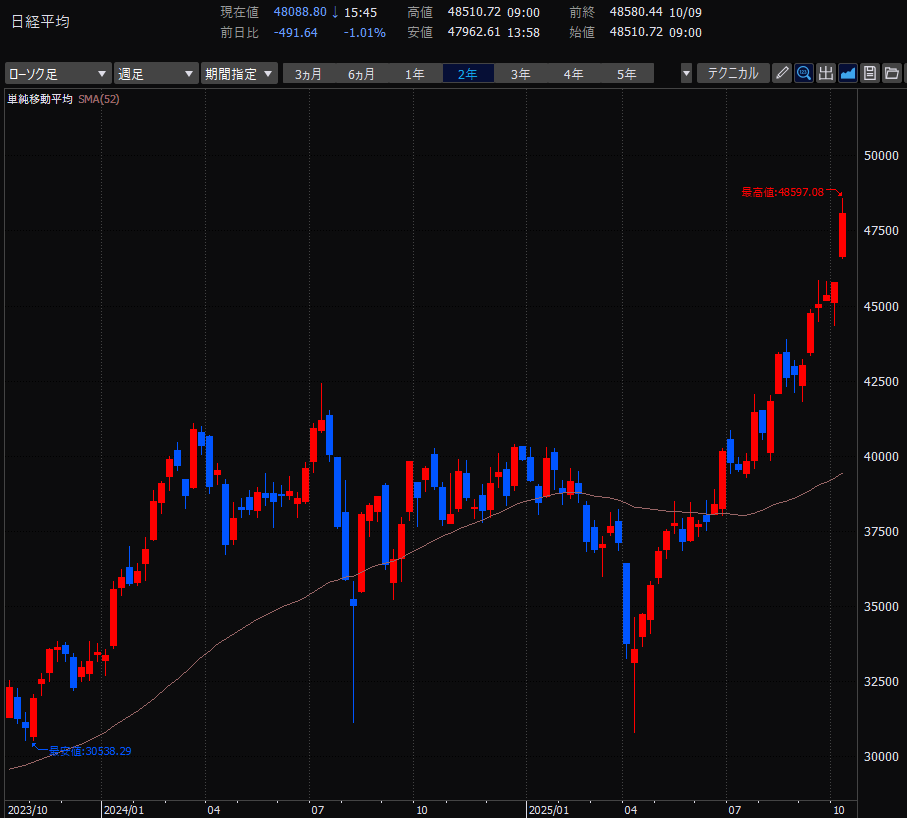Click the percentage change -1.01%
Screen dimensions: 907x818
point(364,32)
